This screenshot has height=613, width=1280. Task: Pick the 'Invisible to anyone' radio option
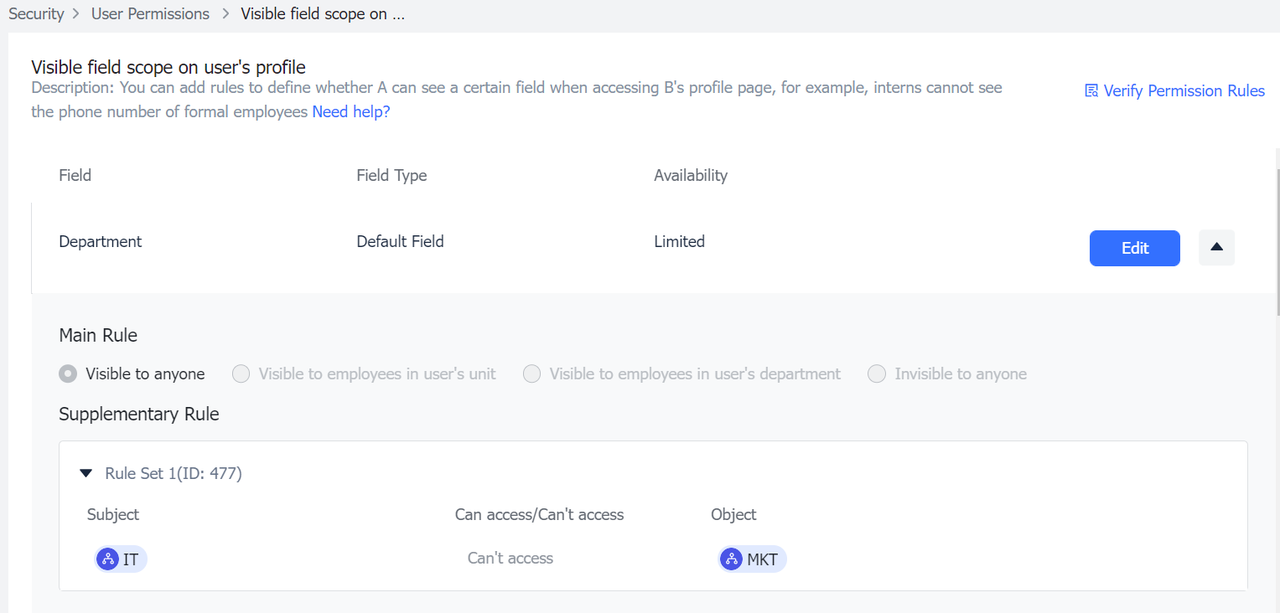pos(877,374)
